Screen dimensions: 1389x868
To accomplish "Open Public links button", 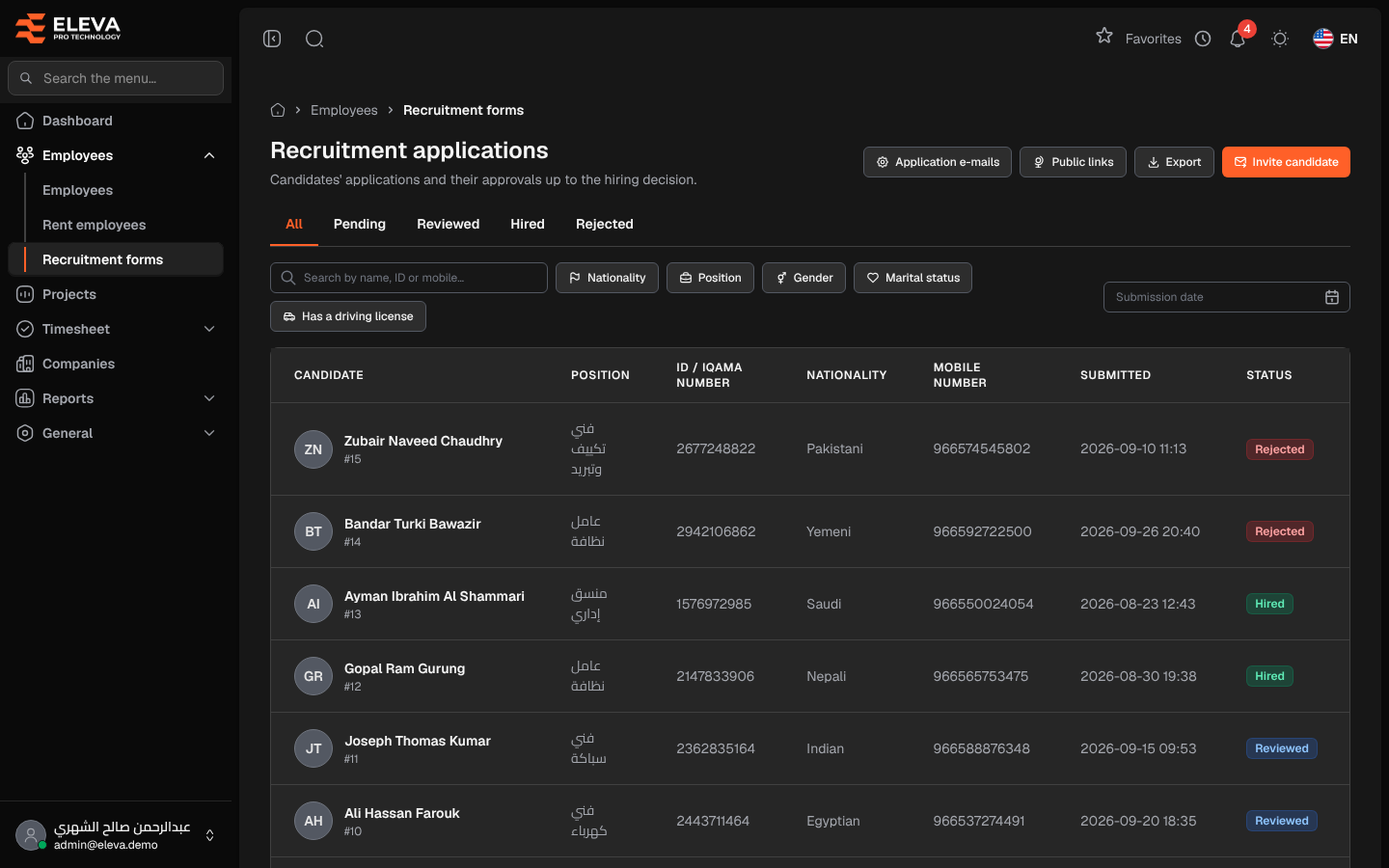I will tap(1073, 162).
